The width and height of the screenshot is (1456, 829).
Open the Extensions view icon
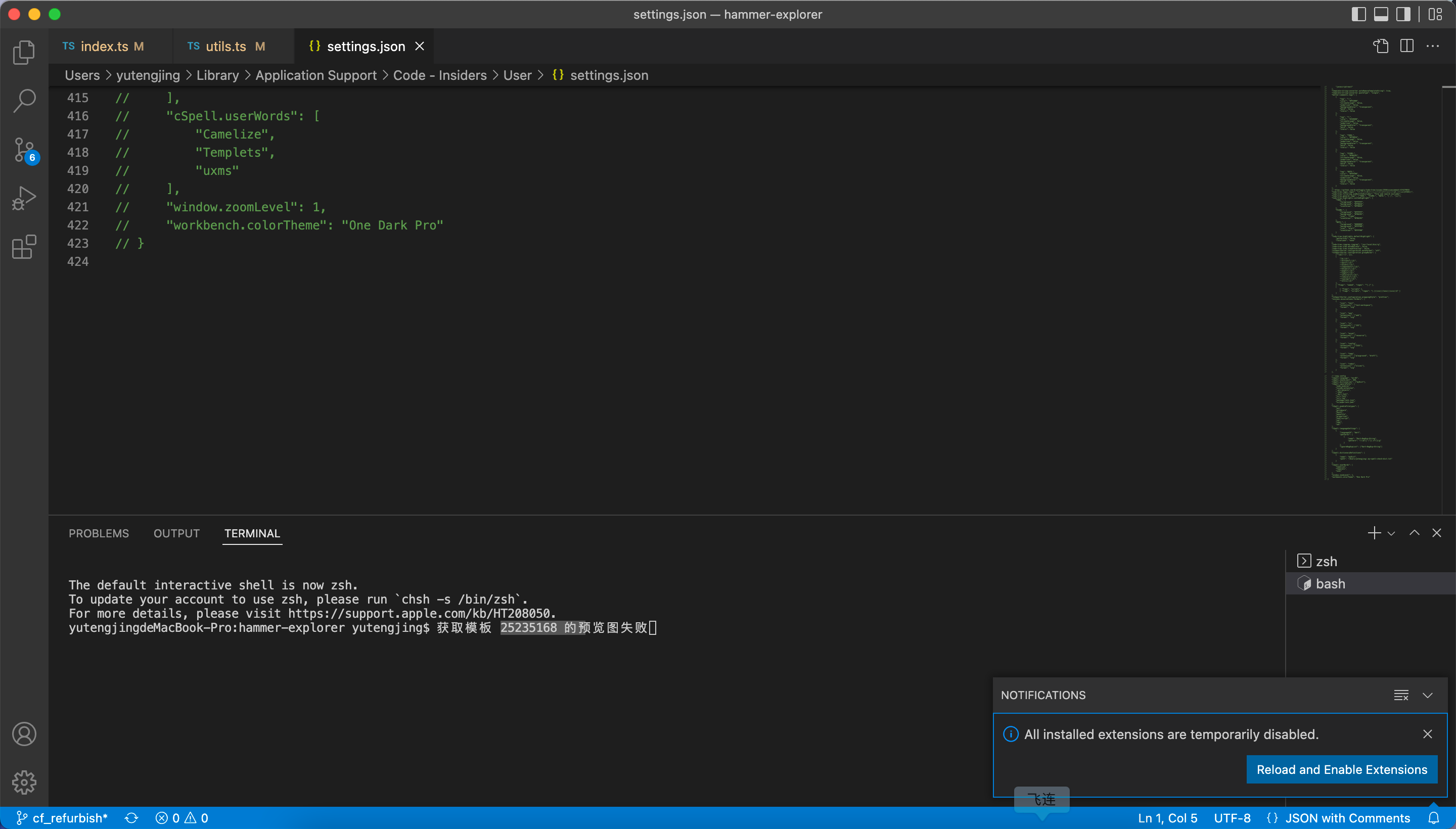click(x=24, y=247)
